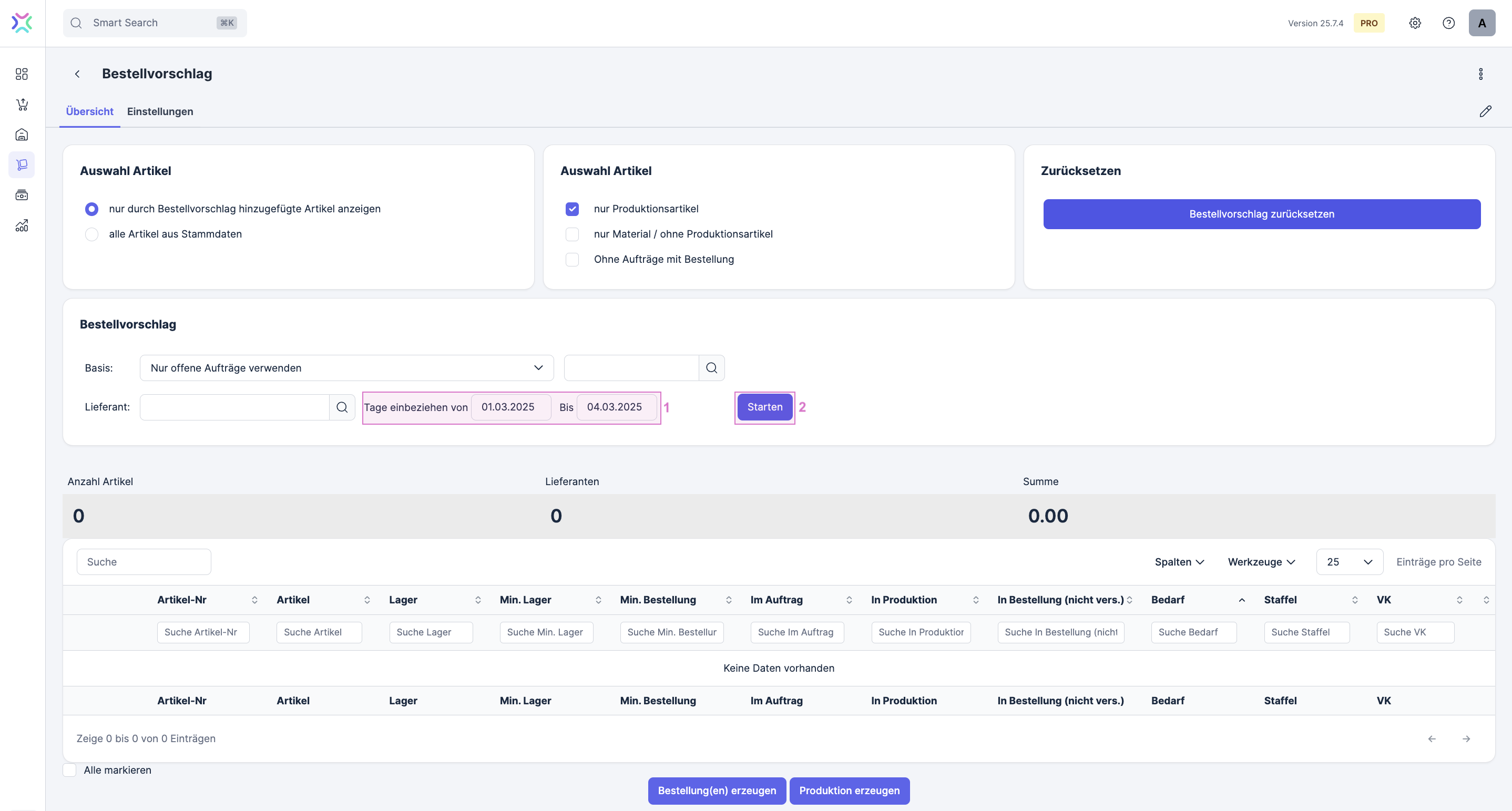Viewport: 1512px width, 811px height.
Task: Click the shopping cart sidebar icon
Action: click(x=22, y=105)
